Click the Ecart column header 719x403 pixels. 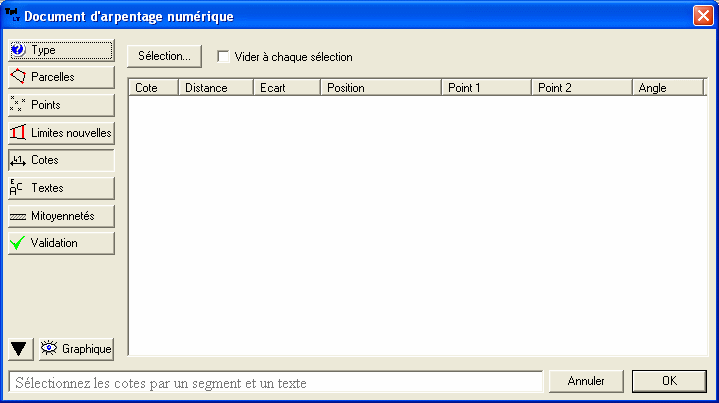(x=286, y=88)
